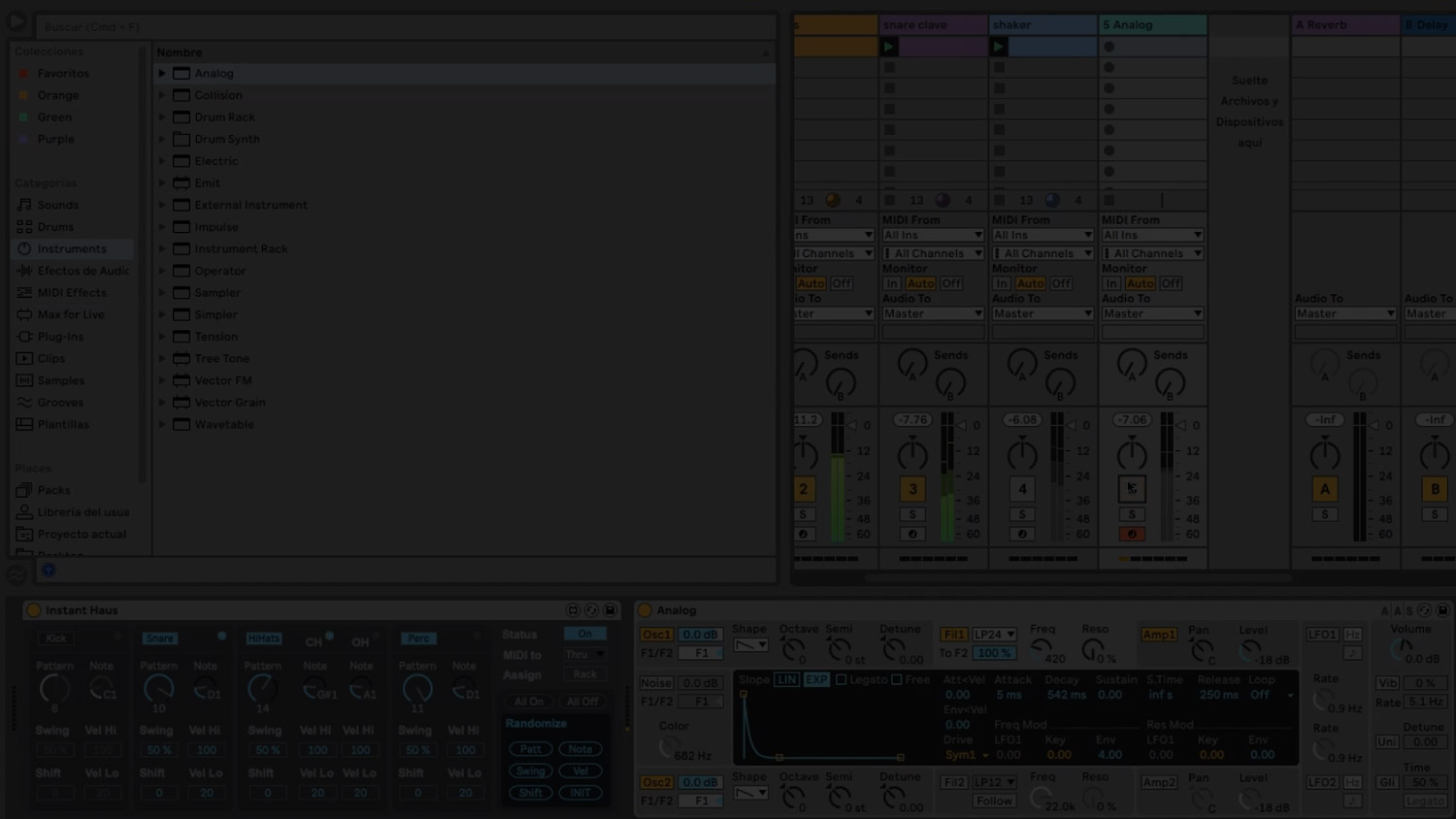Click the Packs place icon

pos(24,490)
